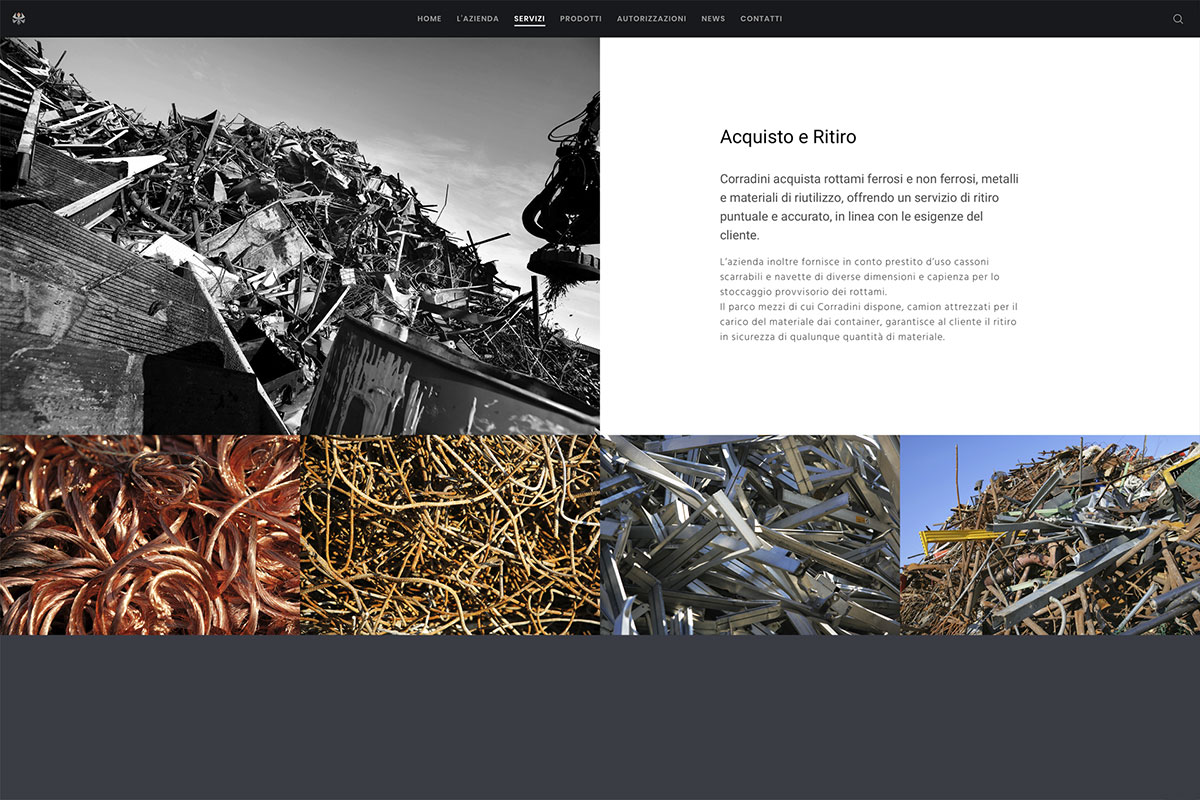Open the News menu item

713,19
